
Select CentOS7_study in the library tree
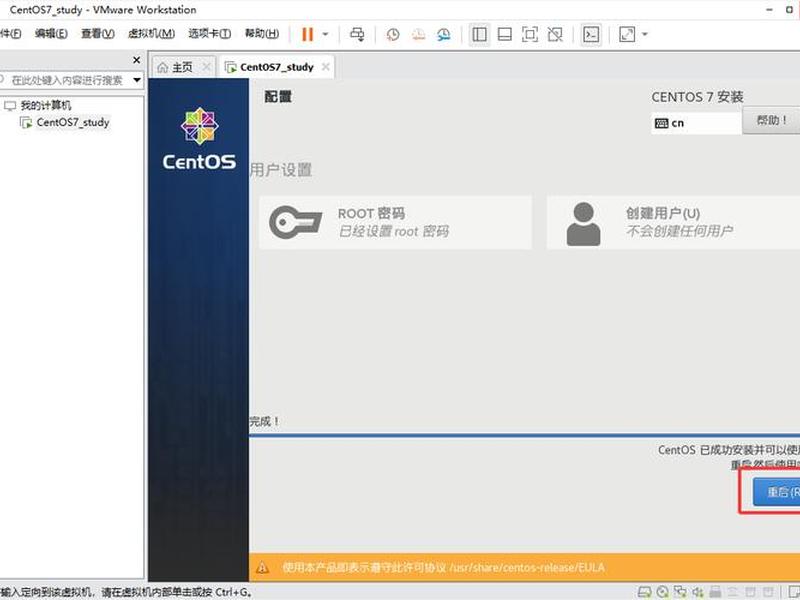(x=73, y=122)
